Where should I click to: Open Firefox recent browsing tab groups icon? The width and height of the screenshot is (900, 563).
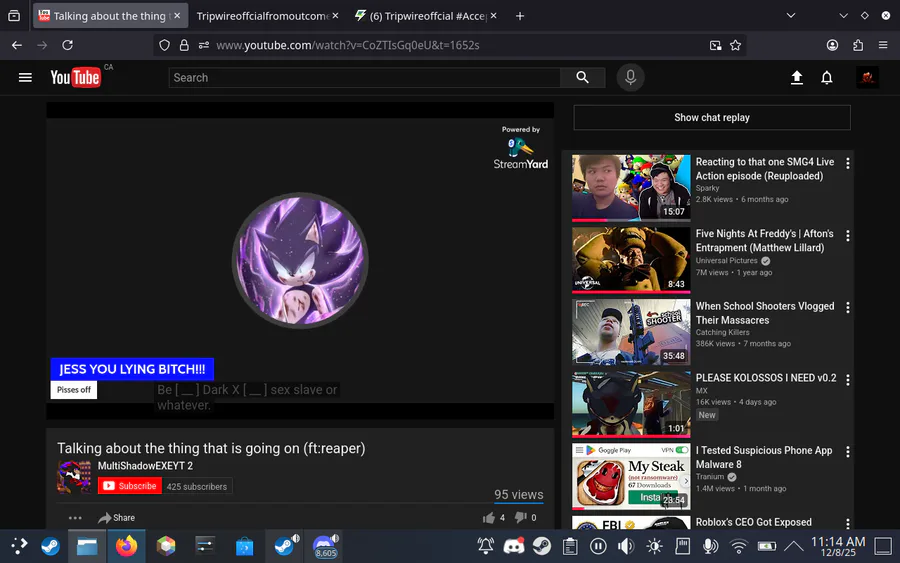coord(14,15)
